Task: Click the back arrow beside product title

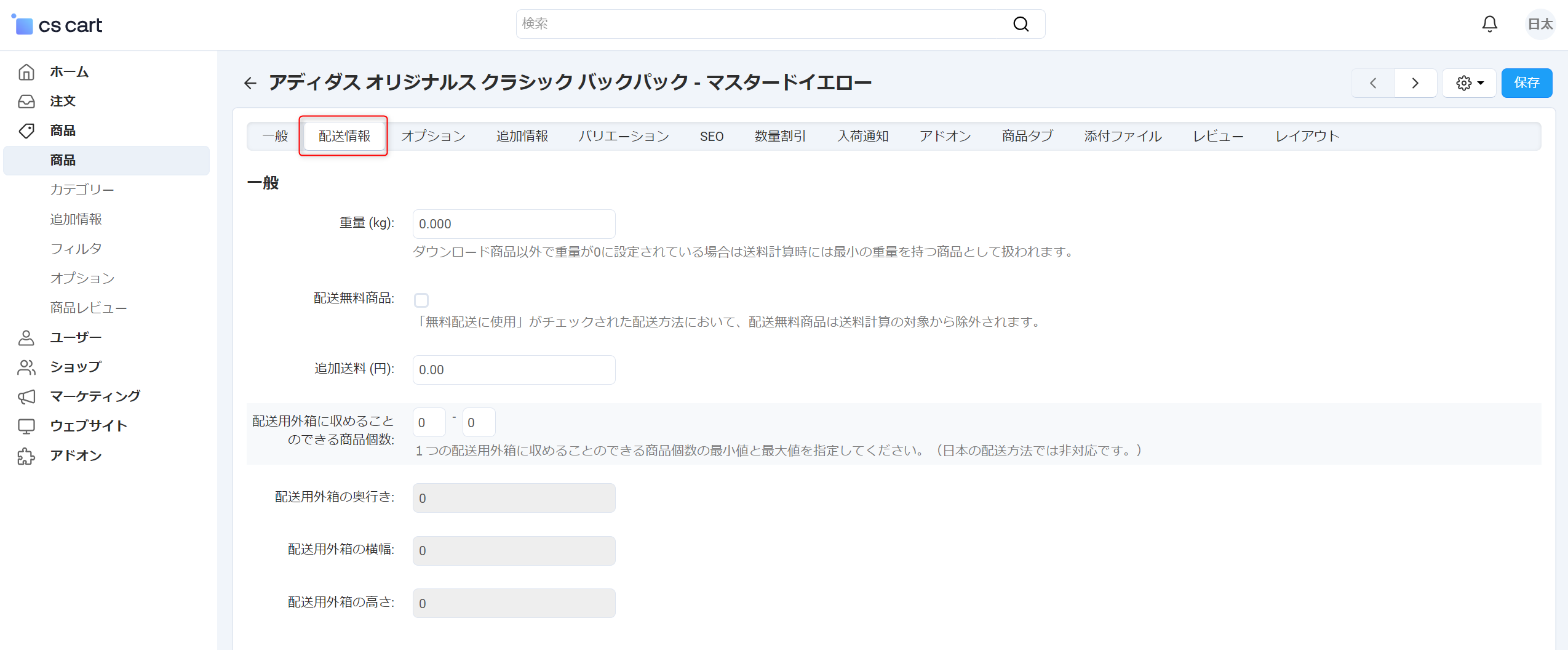Action: coord(250,83)
